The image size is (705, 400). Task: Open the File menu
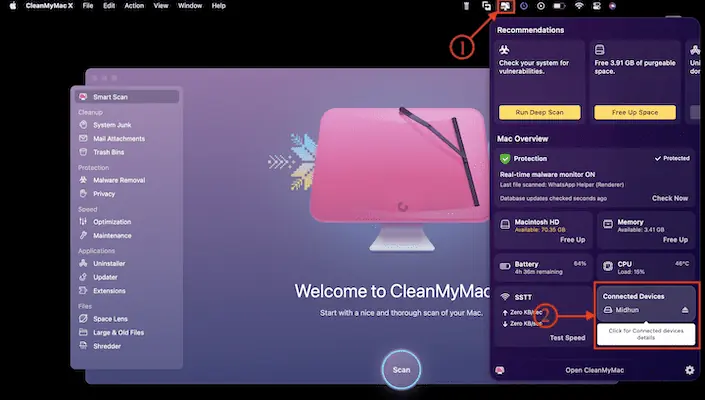point(88,6)
